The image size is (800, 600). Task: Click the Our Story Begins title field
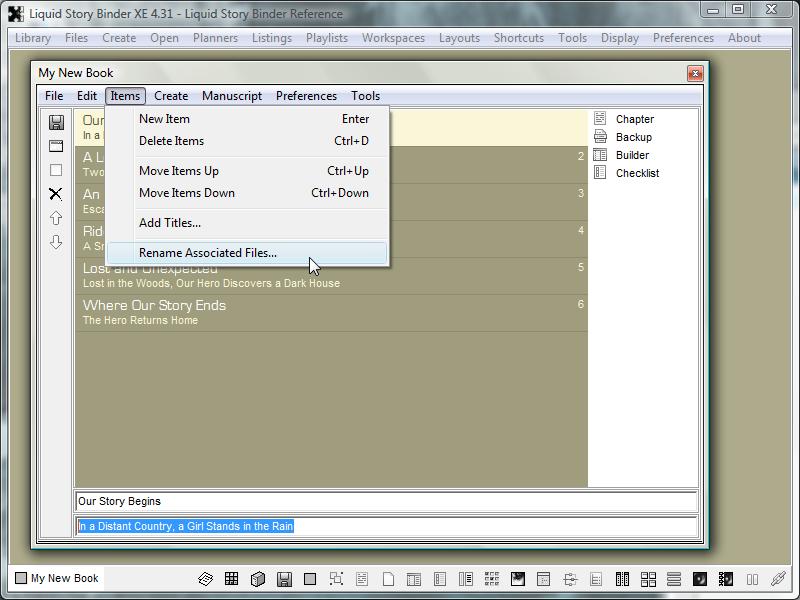pos(386,502)
